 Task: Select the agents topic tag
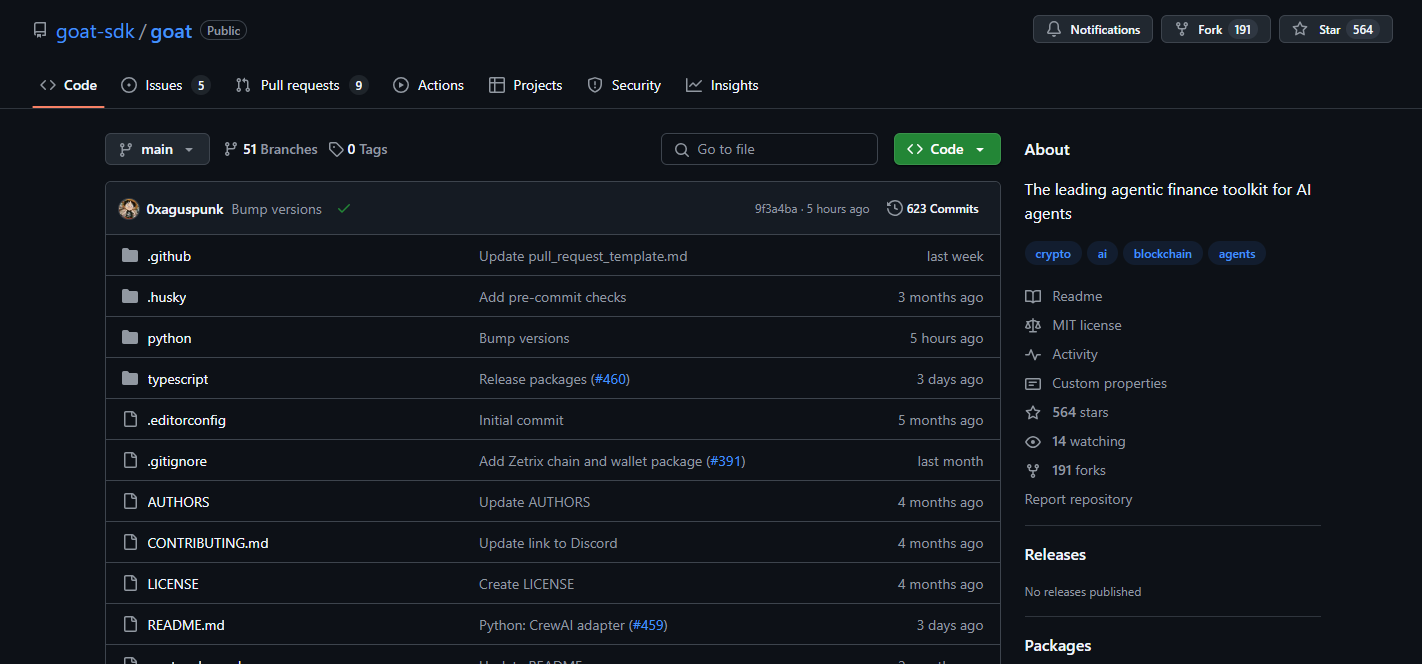(x=1237, y=254)
